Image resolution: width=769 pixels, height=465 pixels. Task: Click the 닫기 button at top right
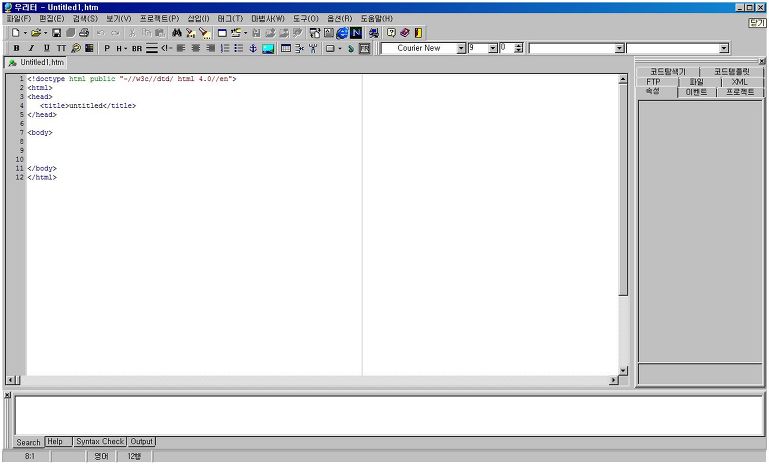757,21
